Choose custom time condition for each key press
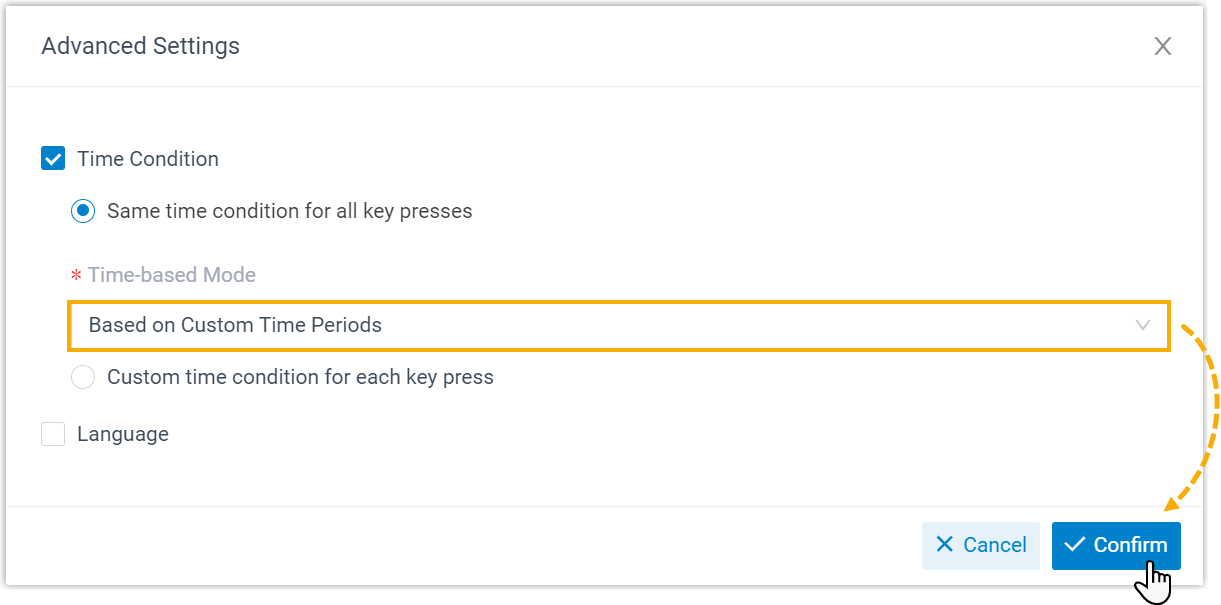 click(83, 377)
